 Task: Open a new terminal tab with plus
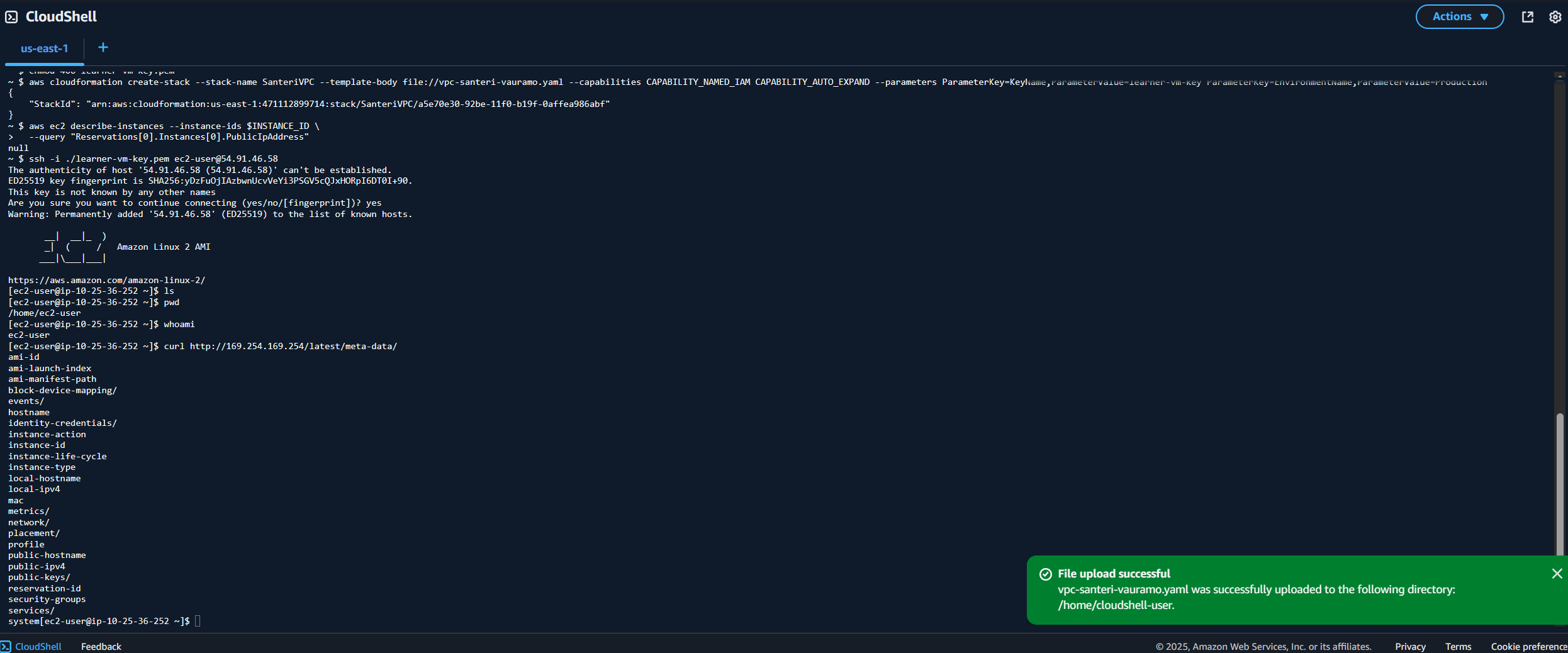(x=103, y=48)
